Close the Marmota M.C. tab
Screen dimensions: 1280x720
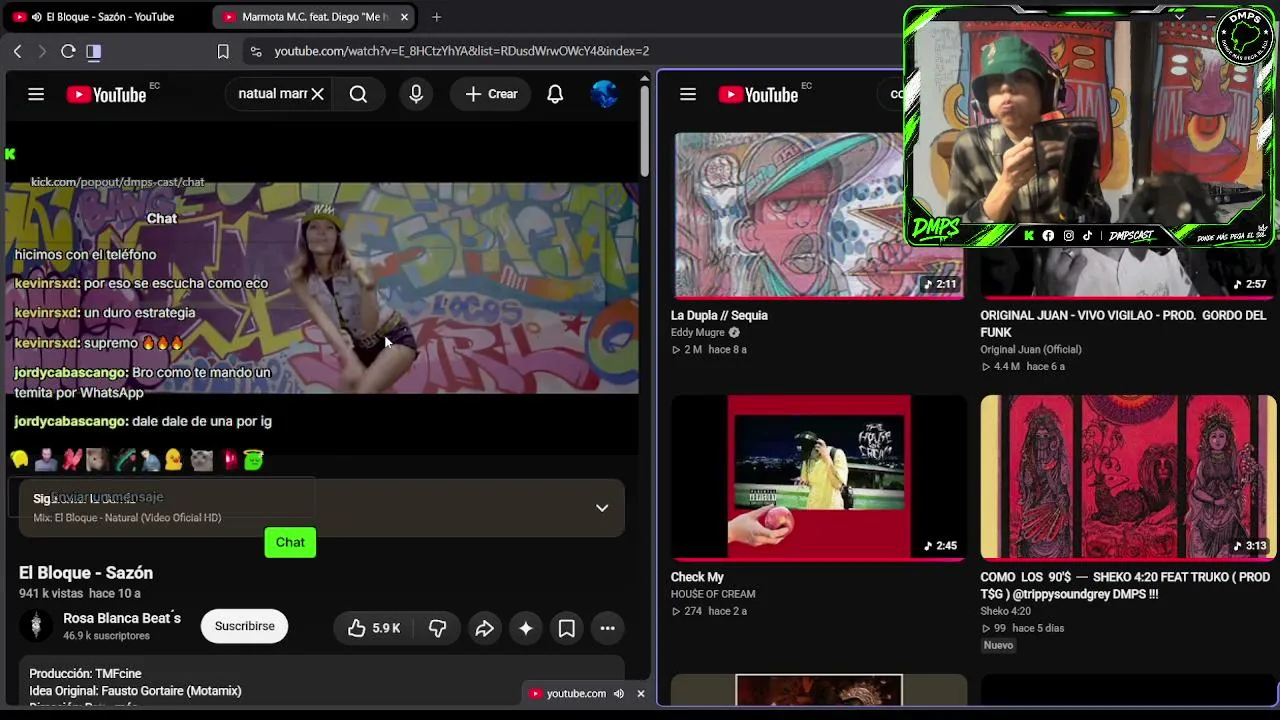tap(404, 17)
